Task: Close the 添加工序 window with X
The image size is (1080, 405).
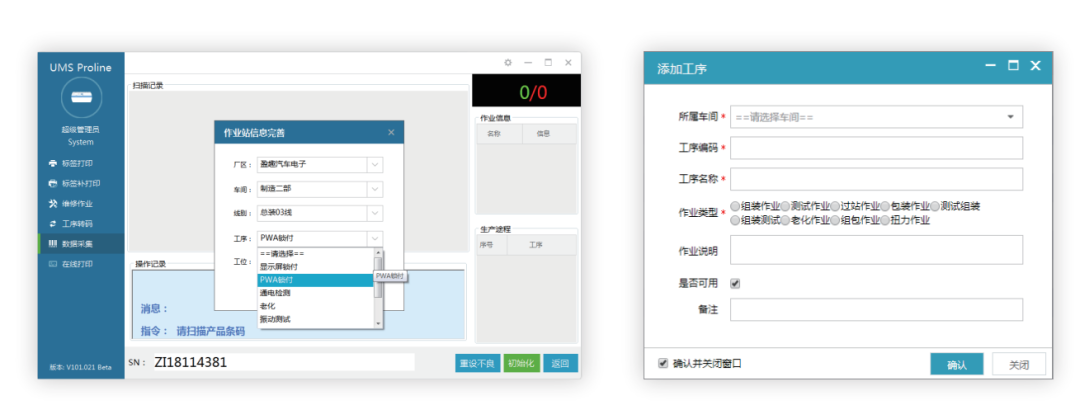Action: [1035, 65]
